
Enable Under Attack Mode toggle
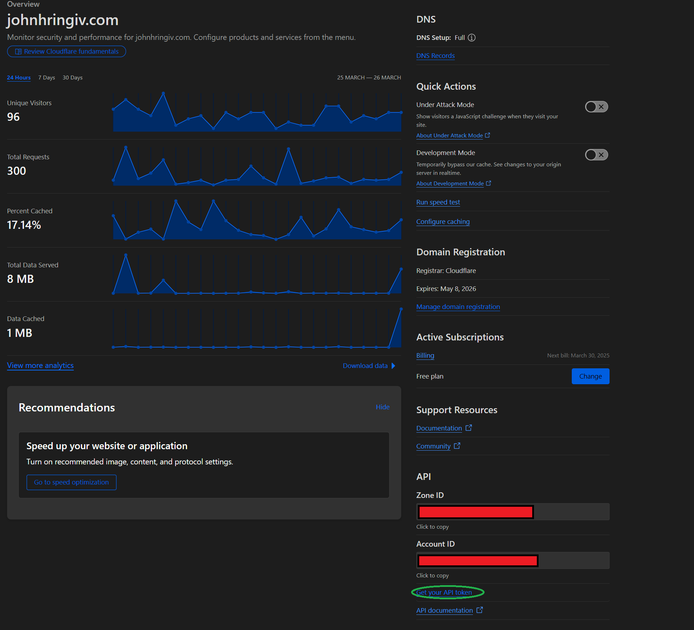[x=596, y=106]
